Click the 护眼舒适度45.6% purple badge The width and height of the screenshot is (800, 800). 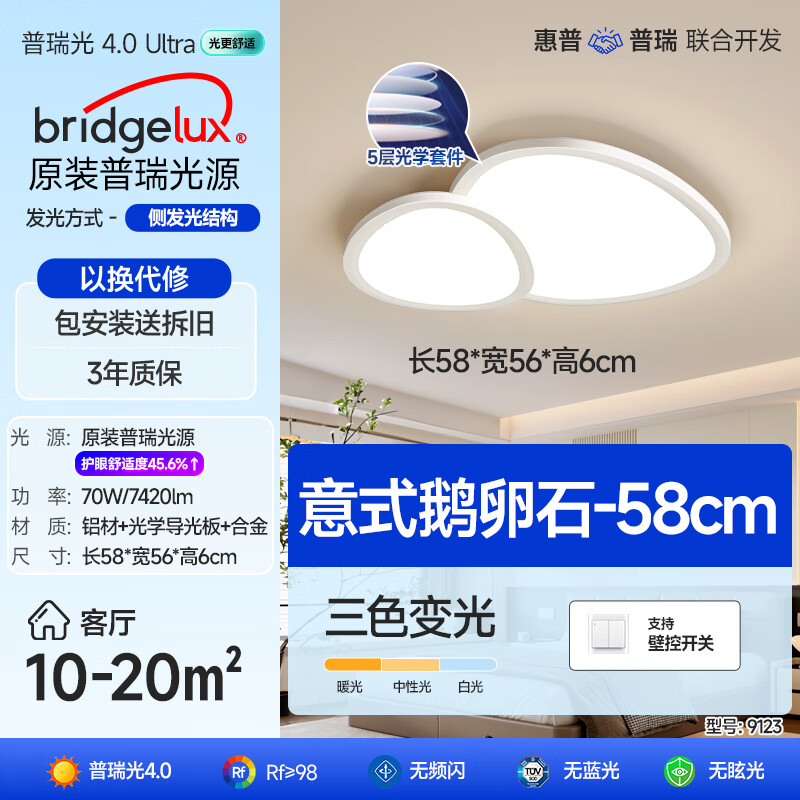[x=139, y=464]
